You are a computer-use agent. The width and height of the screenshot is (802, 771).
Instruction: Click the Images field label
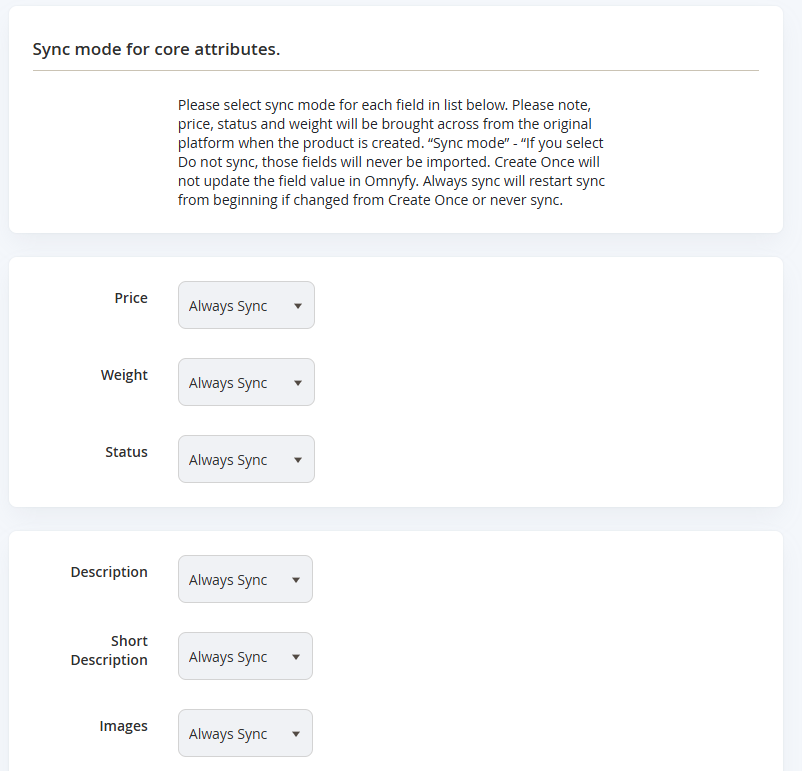pos(123,726)
